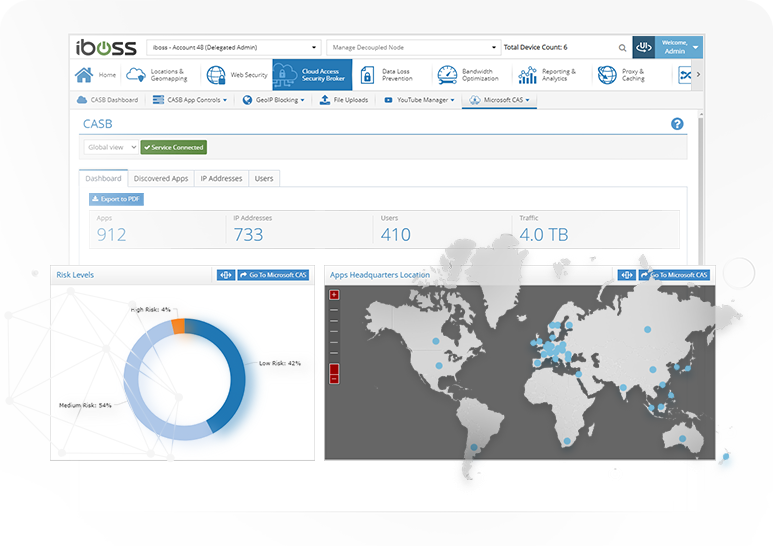
Task: Expand the Risk Levels panel
Action: coord(226,275)
